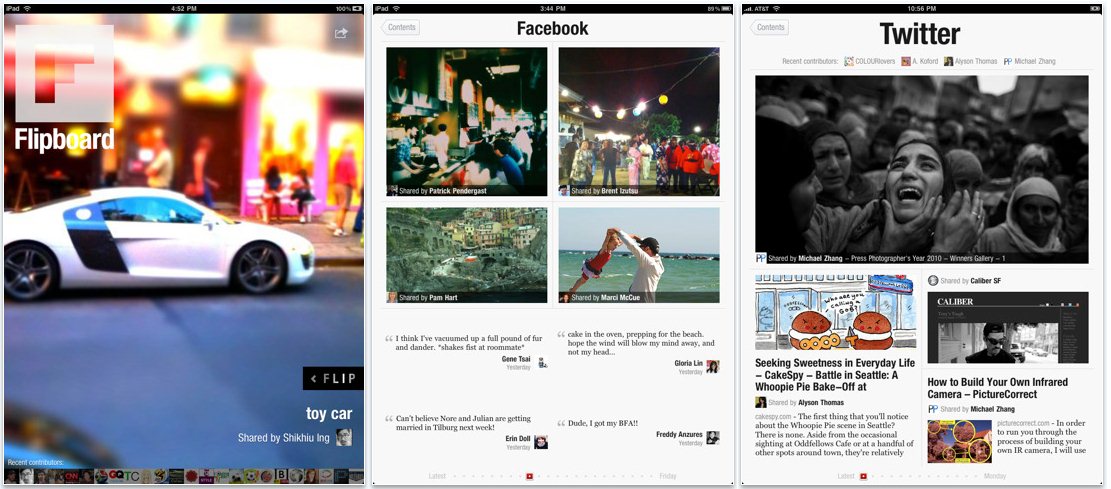Open photo shared by Patrick Pendergast

click(467, 121)
